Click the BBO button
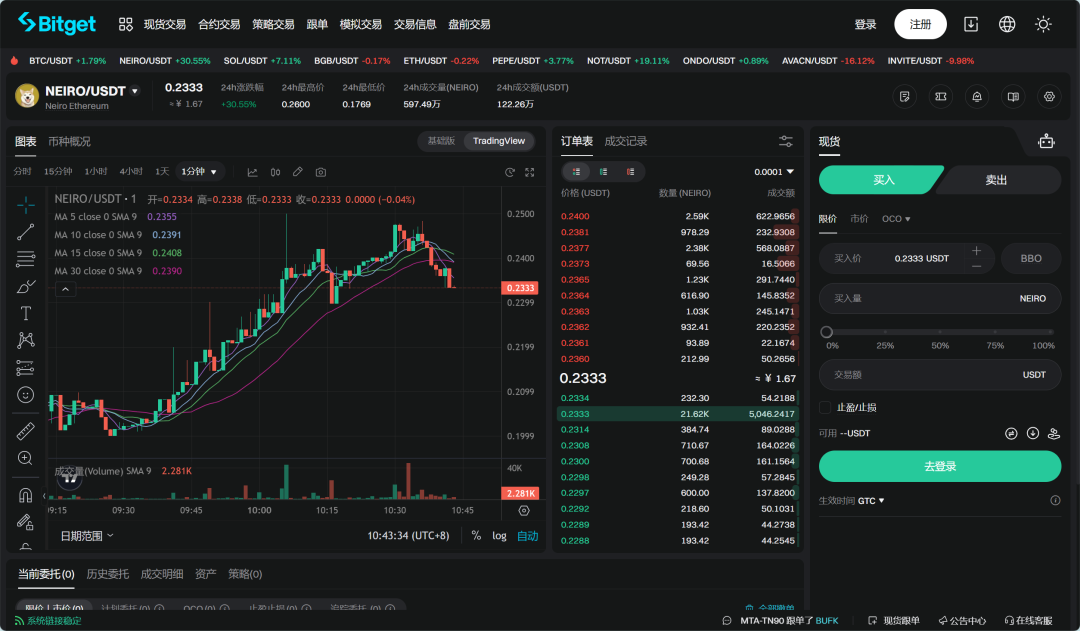Image resolution: width=1080 pixels, height=631 pixels. (1031, 258)
